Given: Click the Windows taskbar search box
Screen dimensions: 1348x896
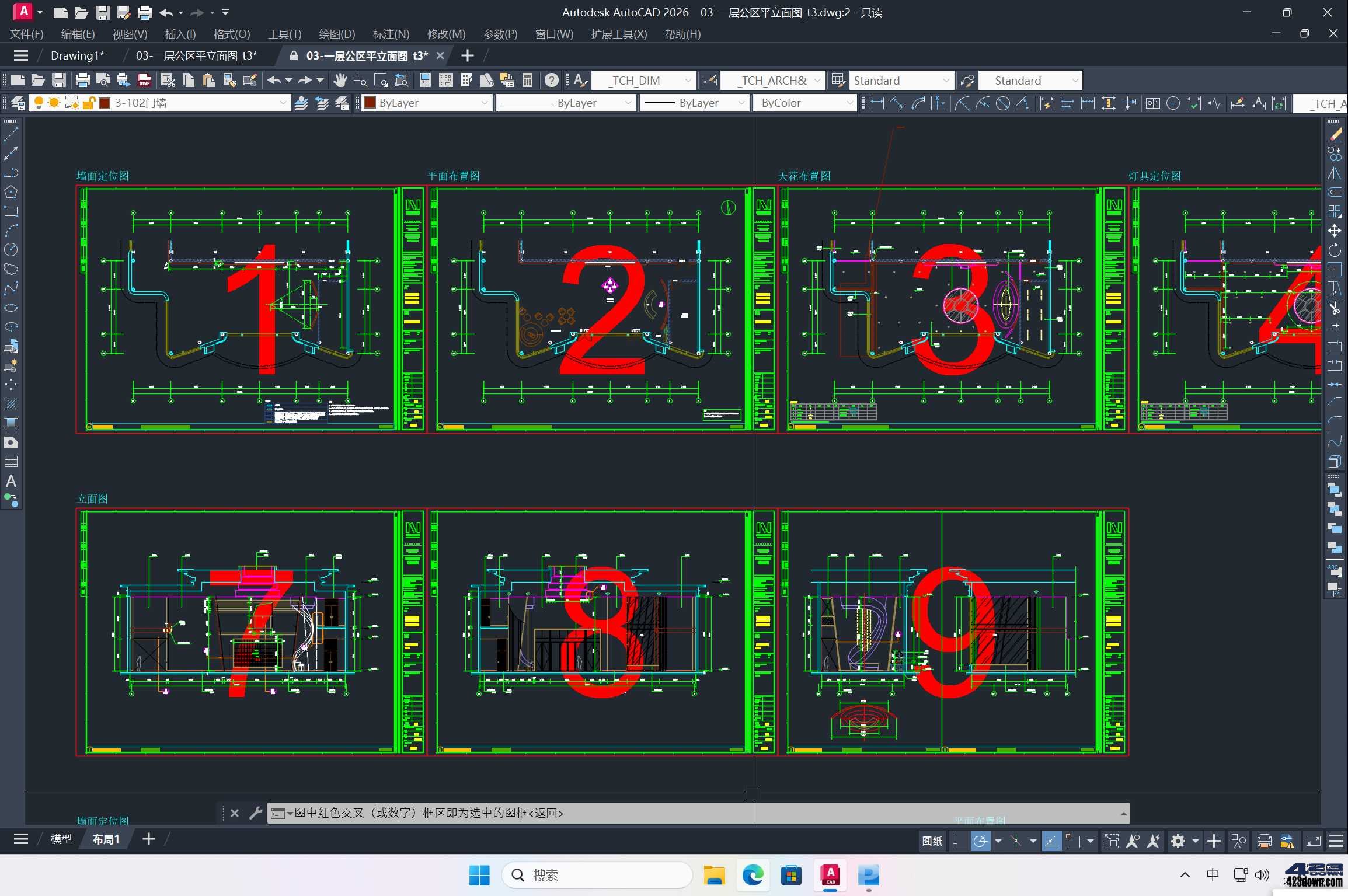Looking at the screenshot, I should [x=597, y=875].
